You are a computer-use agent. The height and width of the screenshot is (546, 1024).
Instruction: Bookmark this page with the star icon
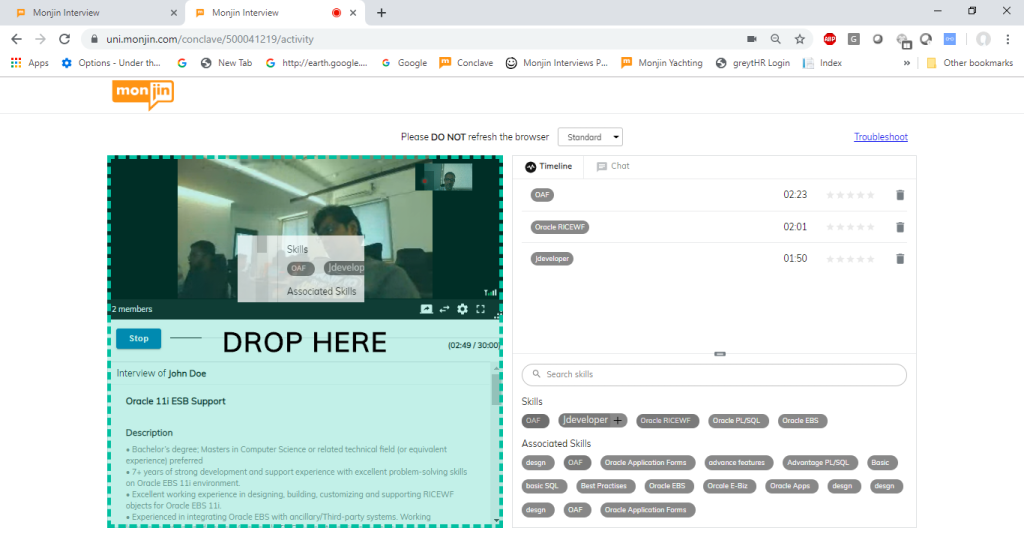(800, 39)
